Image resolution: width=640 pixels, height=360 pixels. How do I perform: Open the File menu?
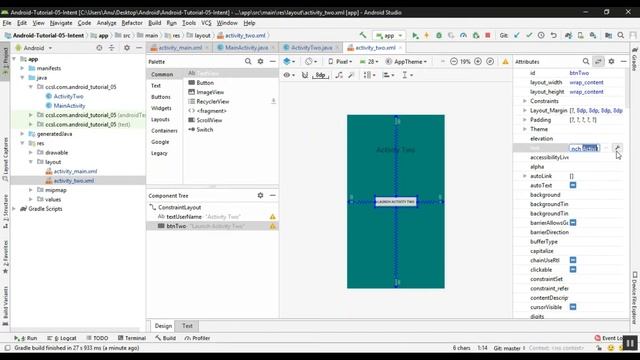(x=7, y=23)
